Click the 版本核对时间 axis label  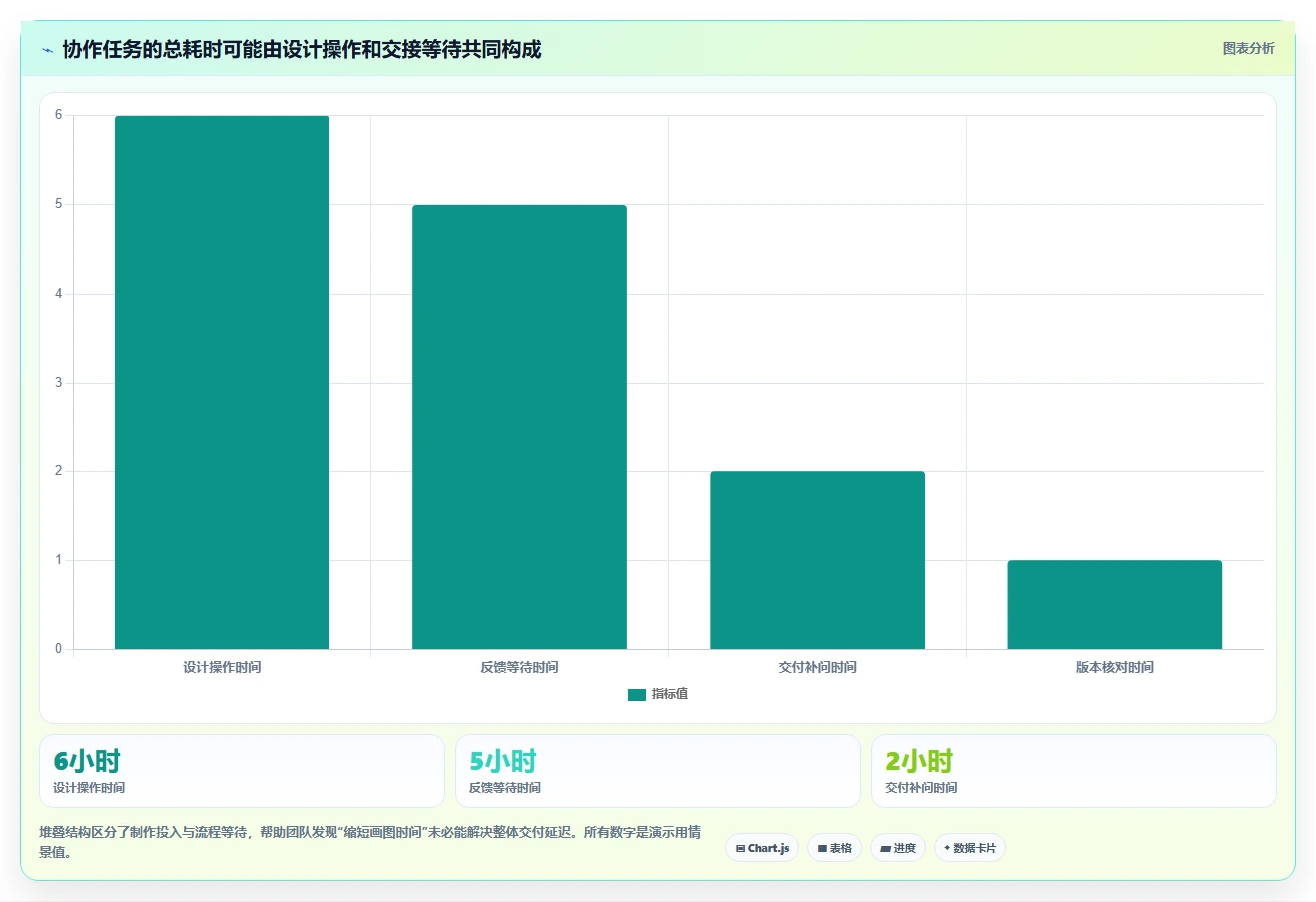coord(1114,667)
